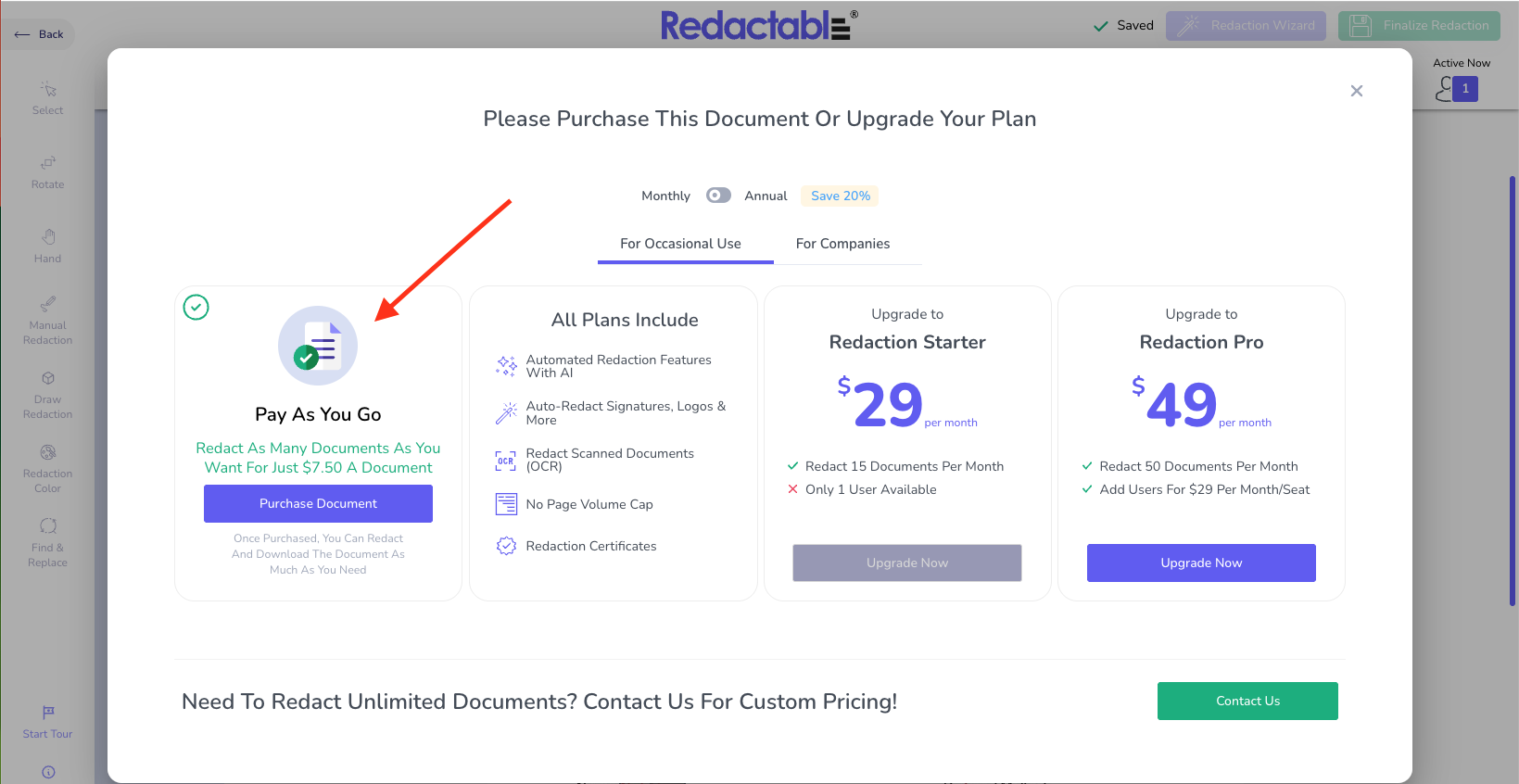Image resolution: width=1519 pixels, height=784 pixels.
Task: Click 'Redact 15 Documents Per Month' text
Action: coord(905,466)
